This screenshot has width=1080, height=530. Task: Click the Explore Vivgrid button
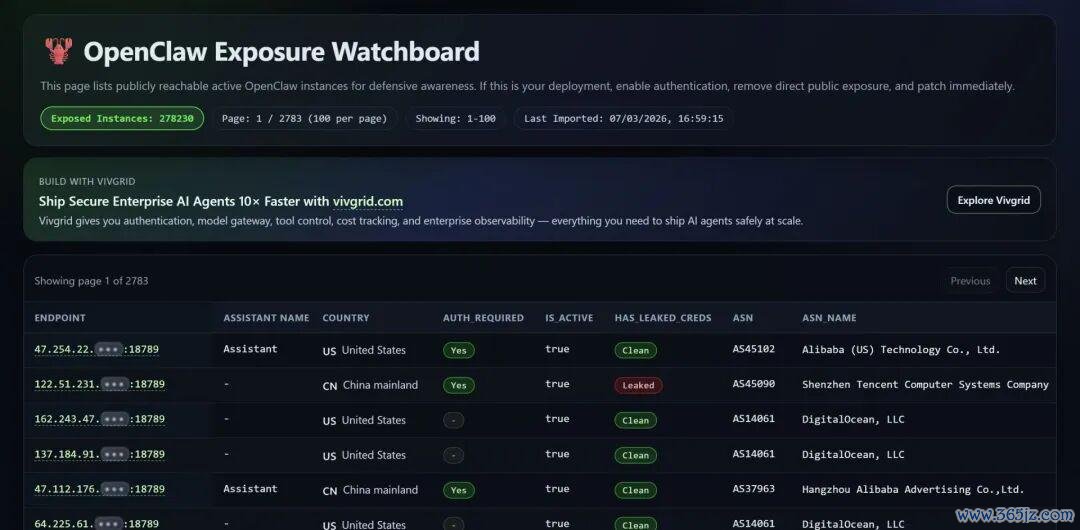click(x=993, y=200)
